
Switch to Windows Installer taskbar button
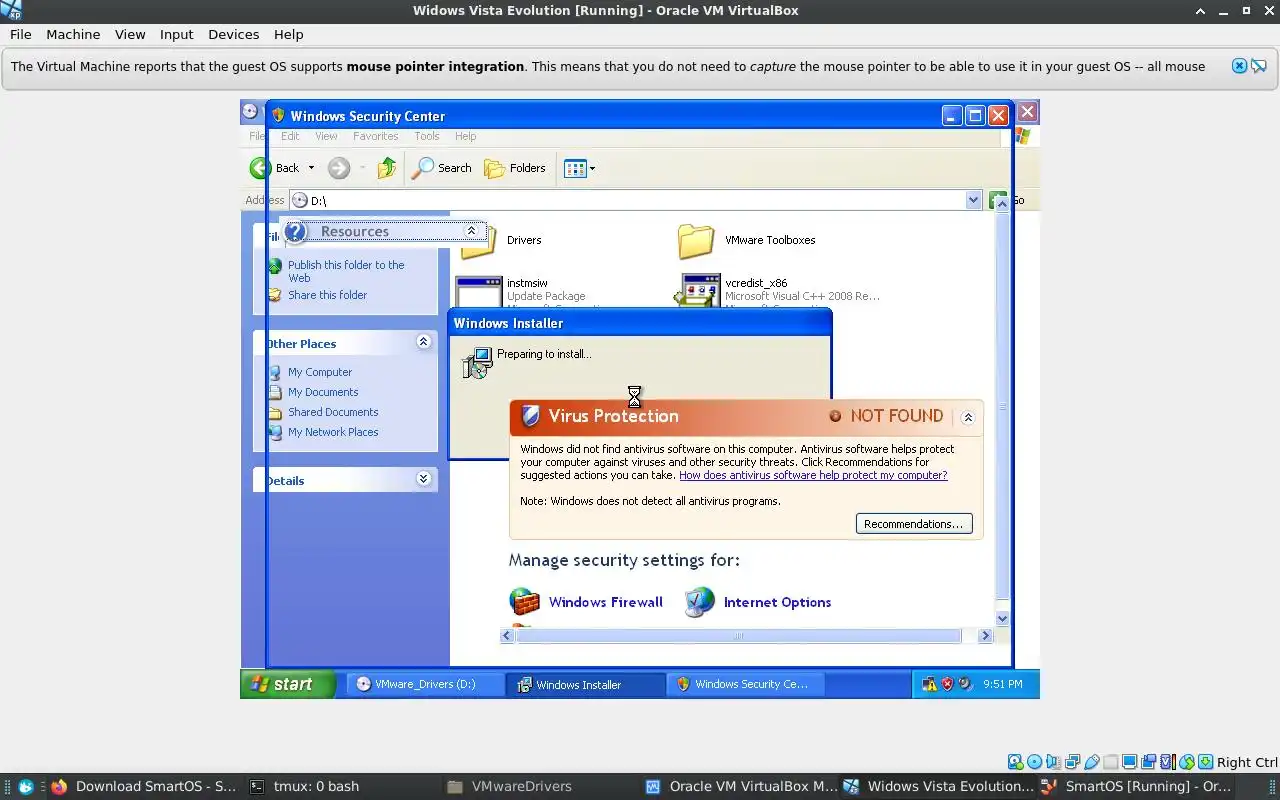(586, 684)
